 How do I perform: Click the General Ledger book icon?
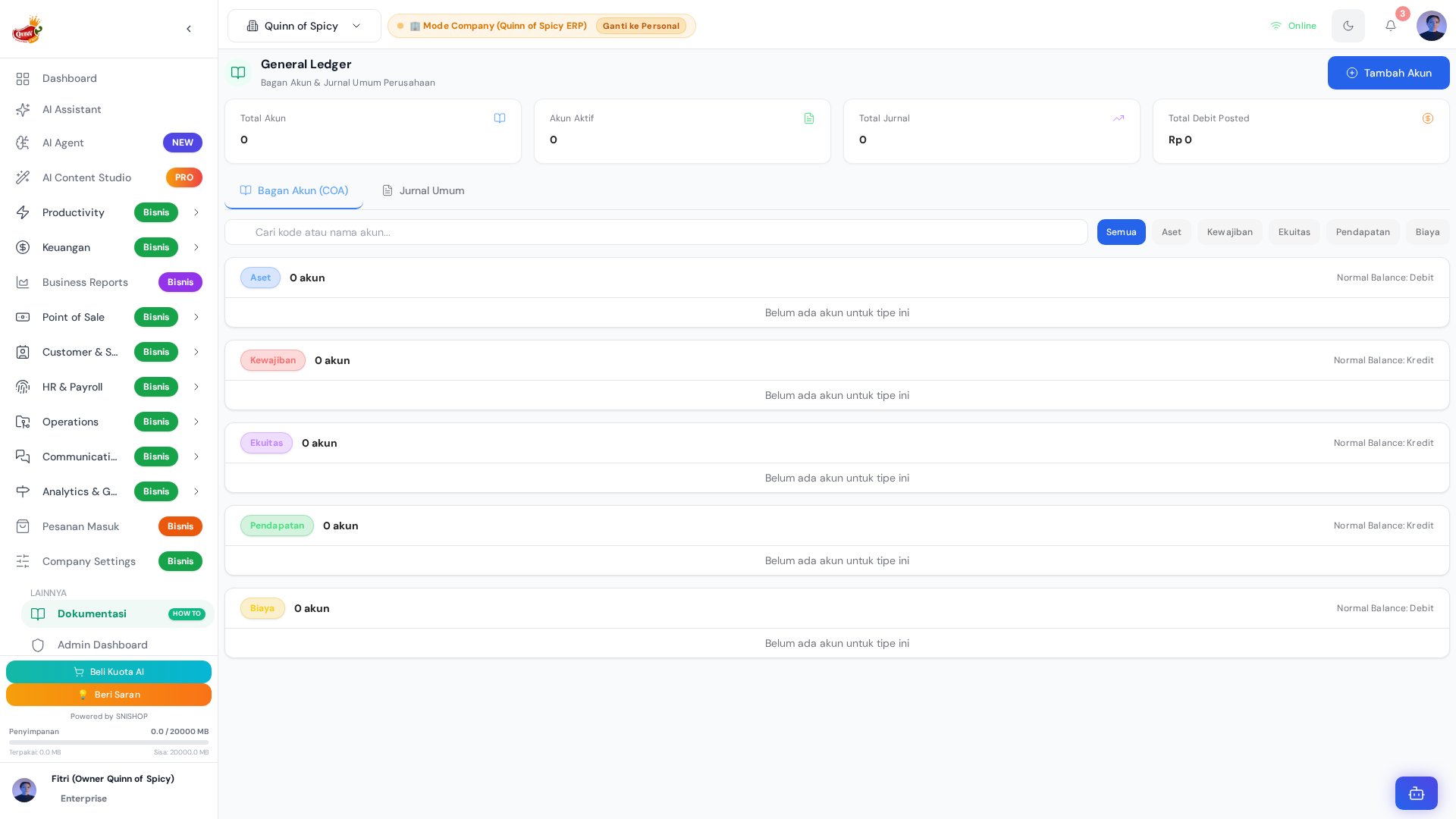coord(238,73)
